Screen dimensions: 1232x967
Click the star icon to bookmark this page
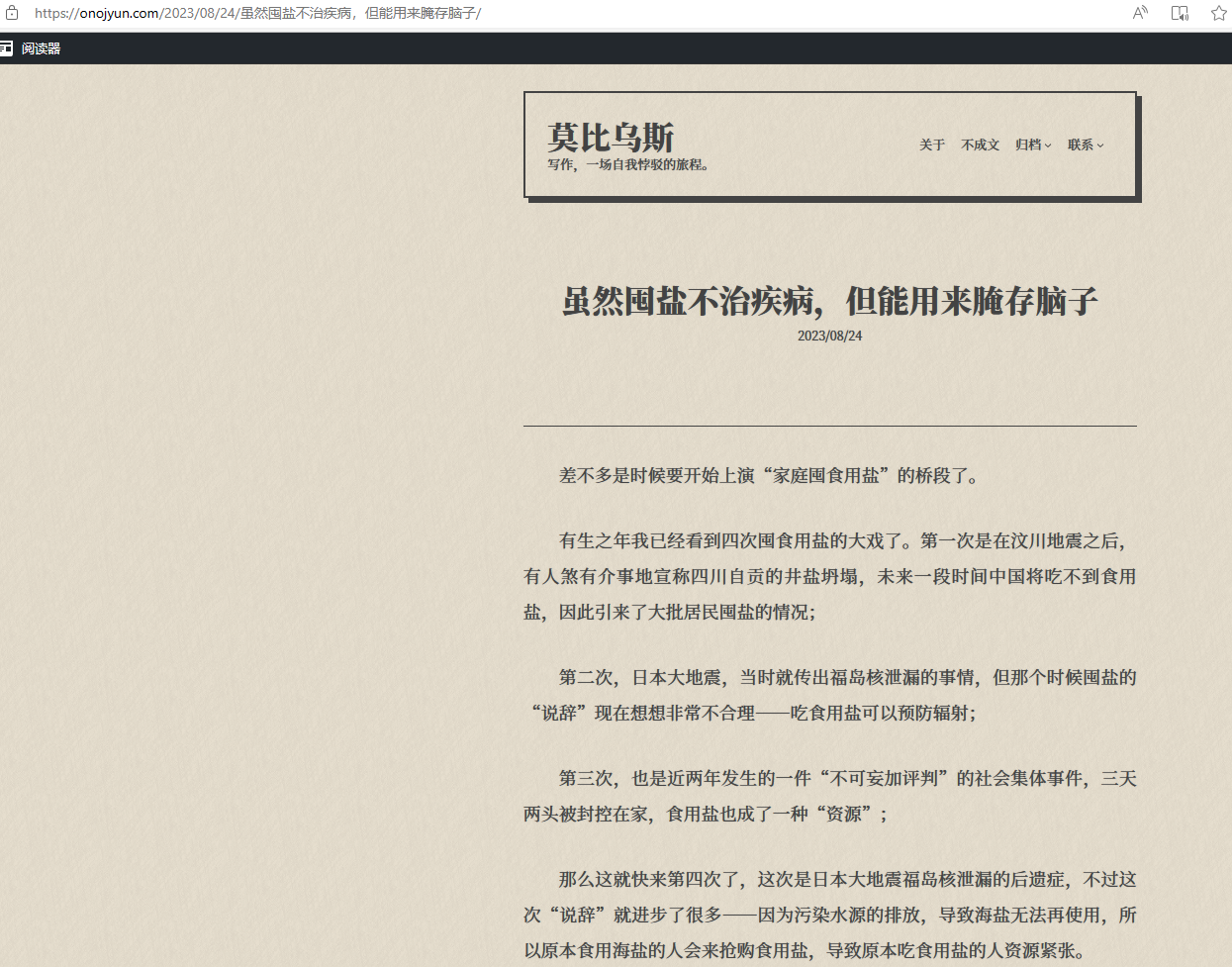coord(1218,13)
